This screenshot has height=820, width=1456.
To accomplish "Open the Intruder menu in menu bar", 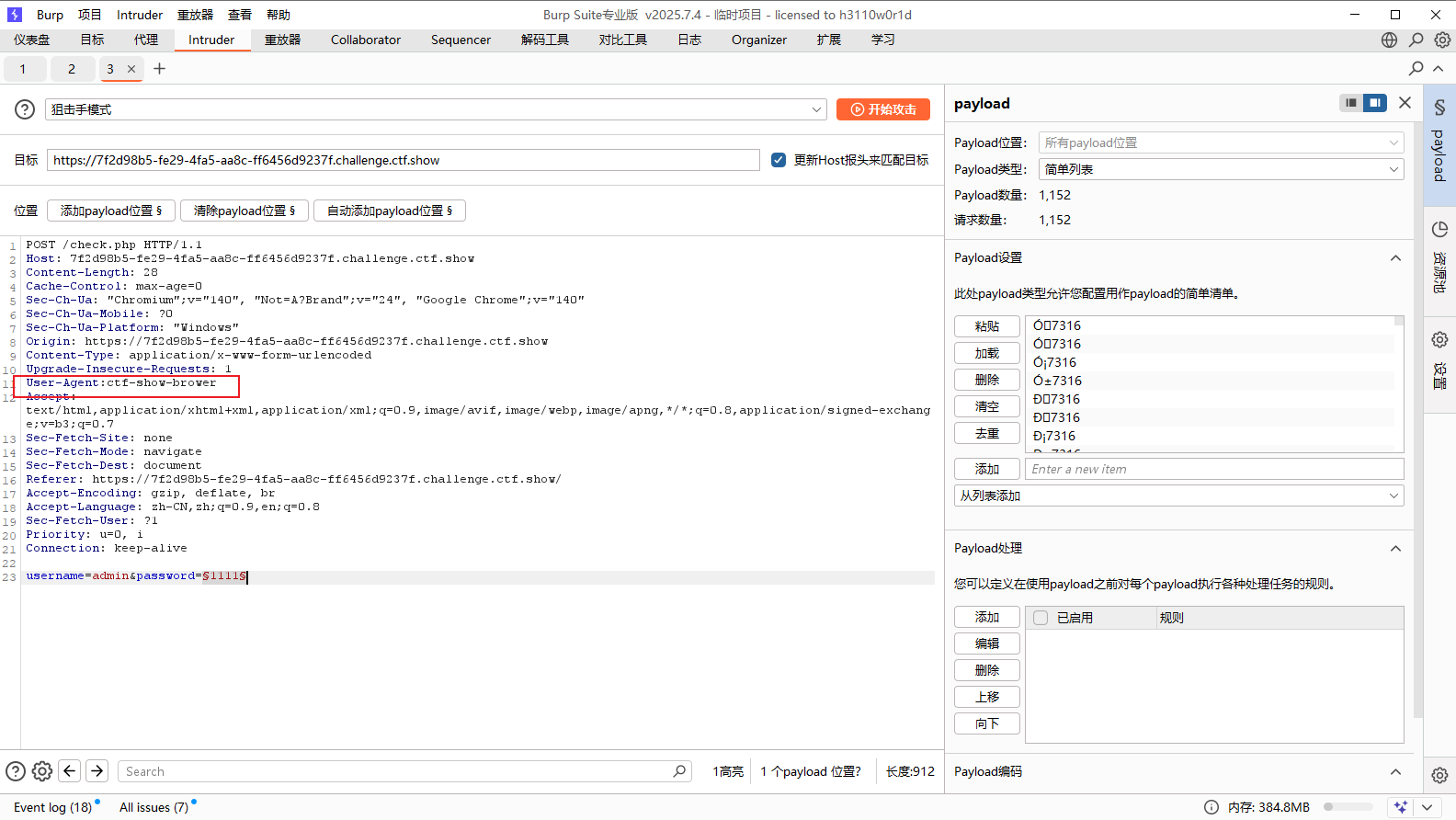I will click(x=140, y=15).
